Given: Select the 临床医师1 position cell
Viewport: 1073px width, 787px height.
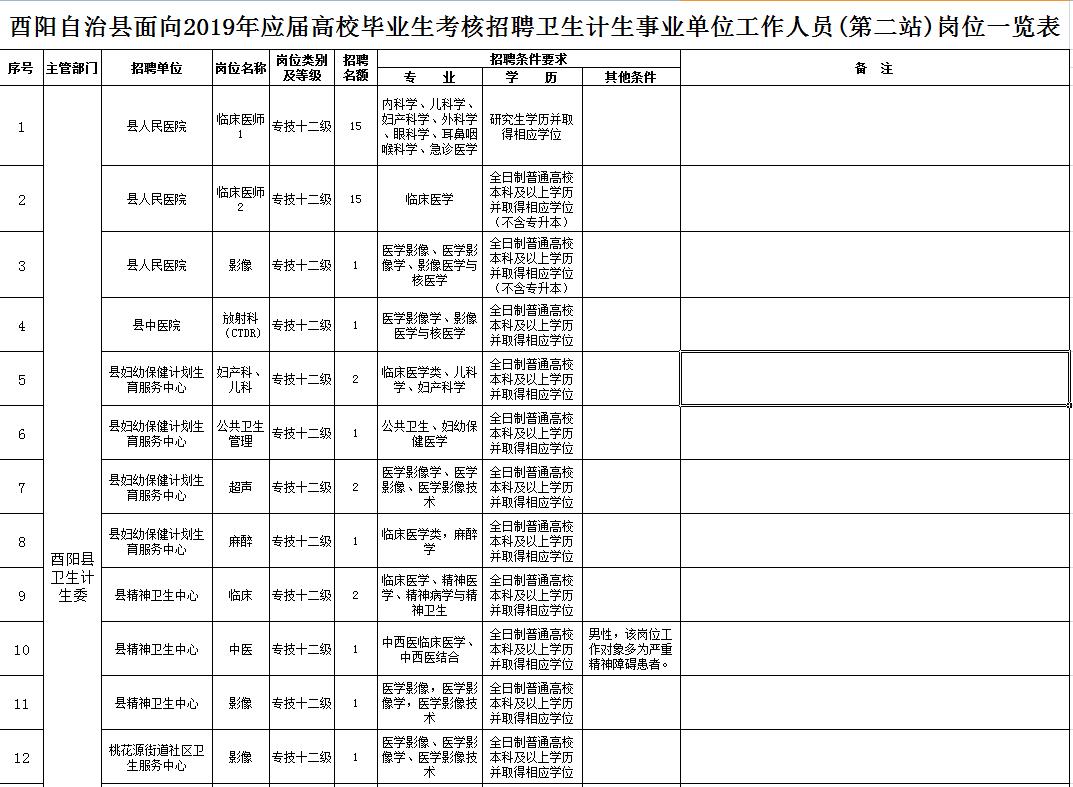Looking at the screenshot, I should tap(240, 126).
